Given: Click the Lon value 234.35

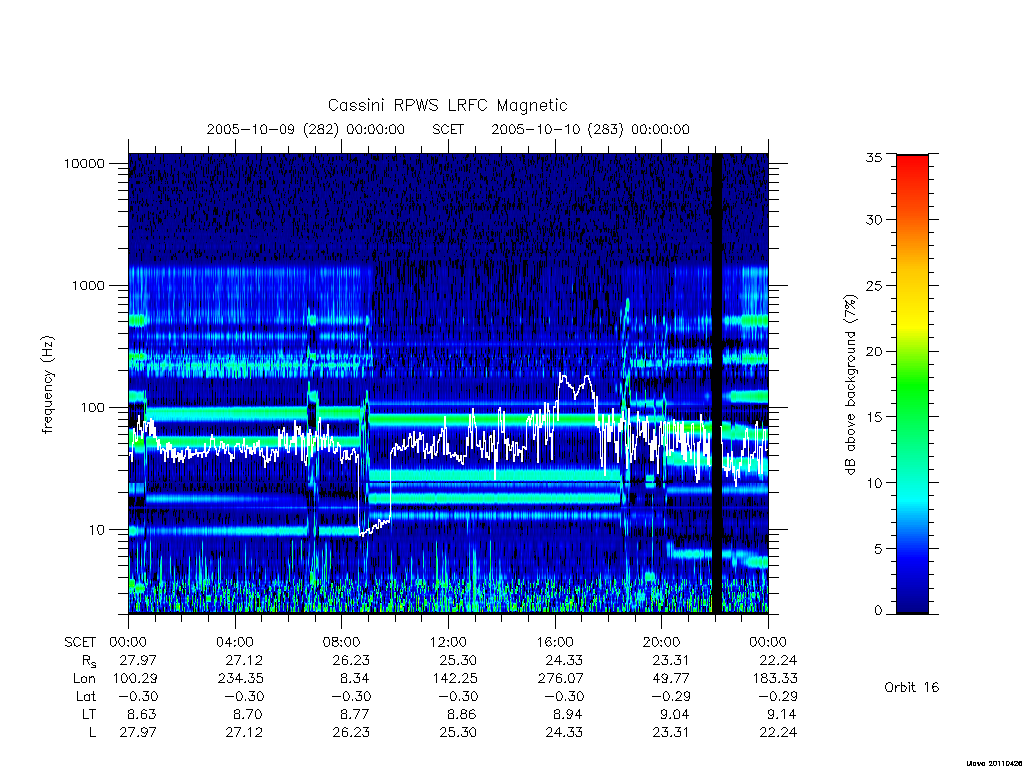Looking at the screenshot, I should click(x=240, y=679).
